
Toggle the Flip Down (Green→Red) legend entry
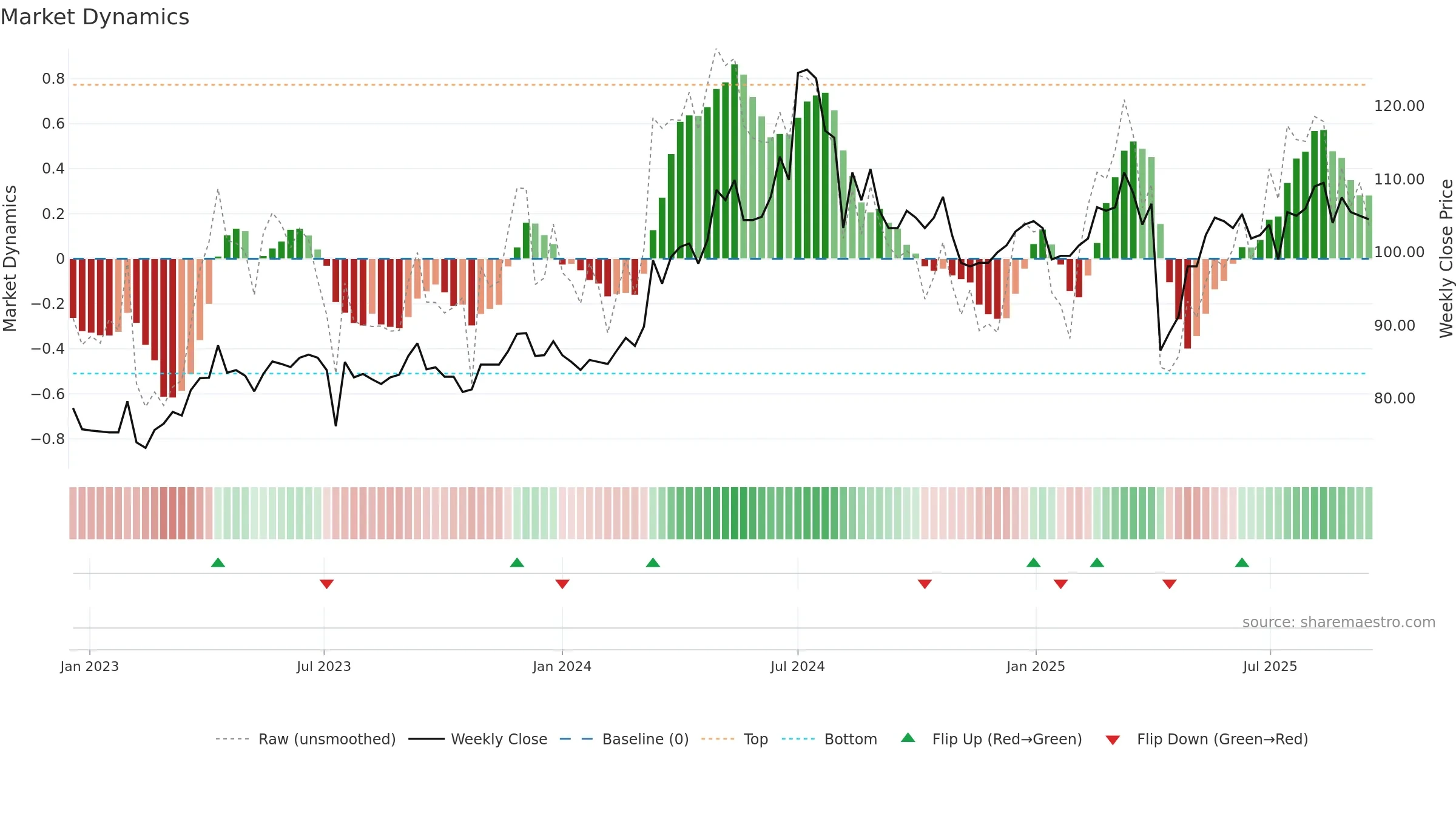tap(1207, 739)
